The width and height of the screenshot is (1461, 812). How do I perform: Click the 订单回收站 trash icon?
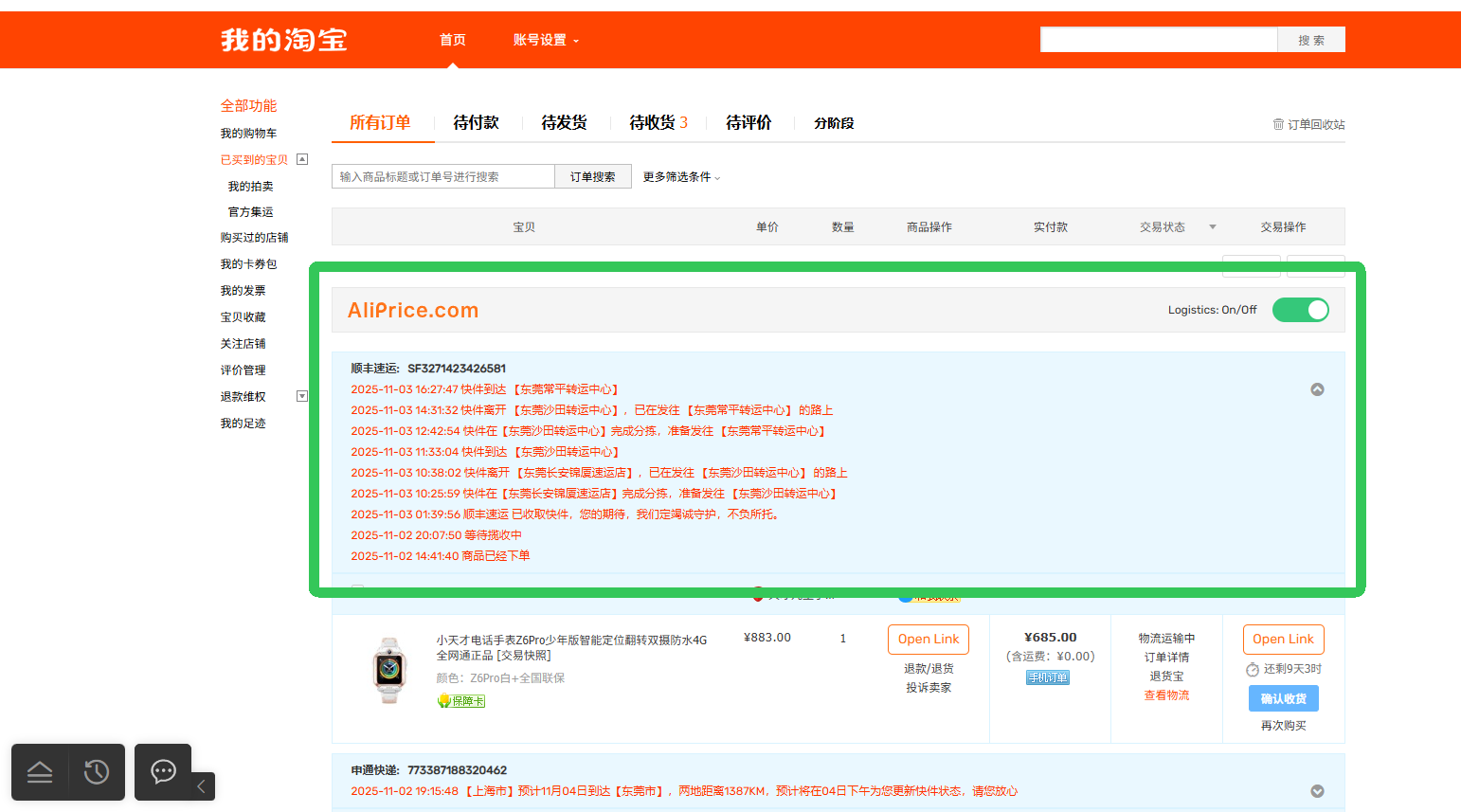(1278, 124)
